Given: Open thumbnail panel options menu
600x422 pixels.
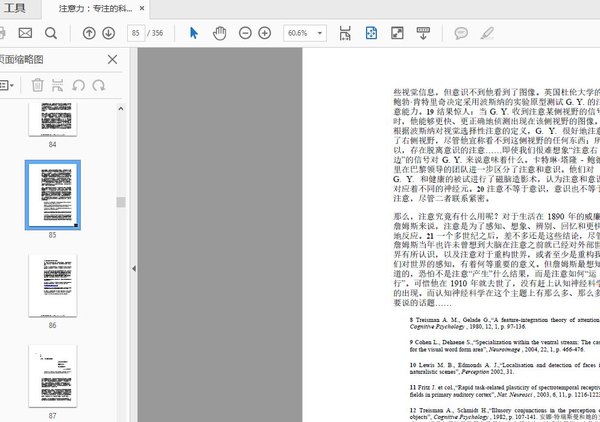Looking at the screenshot, I should tap(7, 85).
